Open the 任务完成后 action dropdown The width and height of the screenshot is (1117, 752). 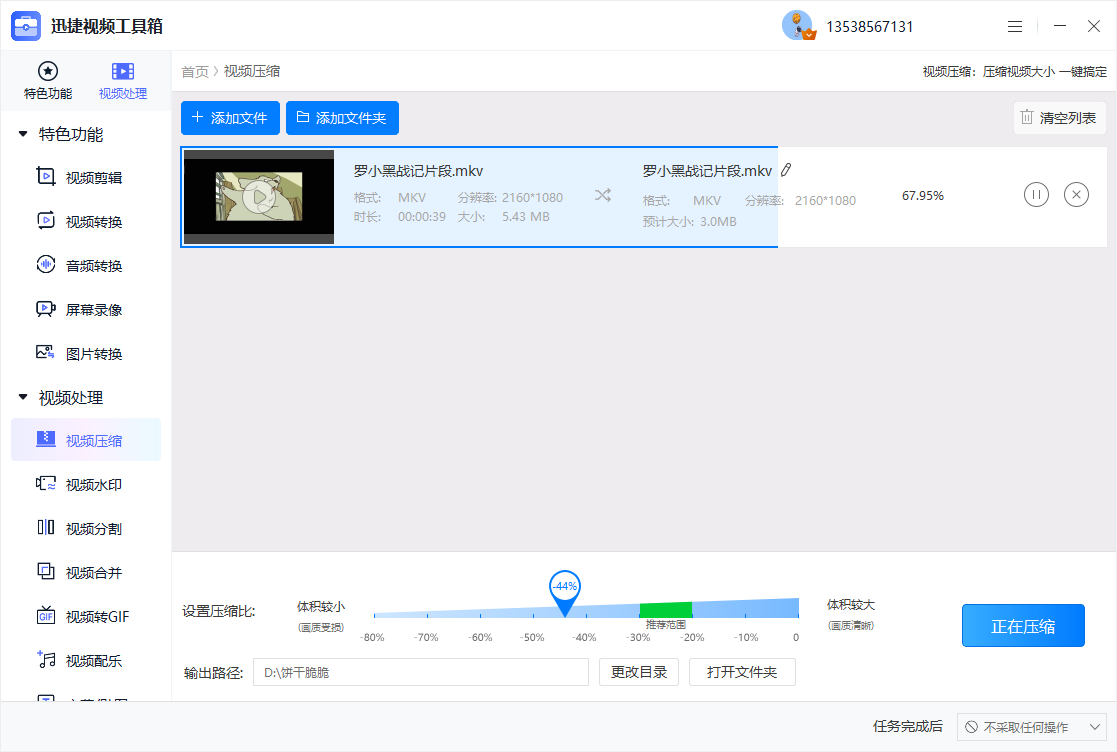pos(1033,727)
